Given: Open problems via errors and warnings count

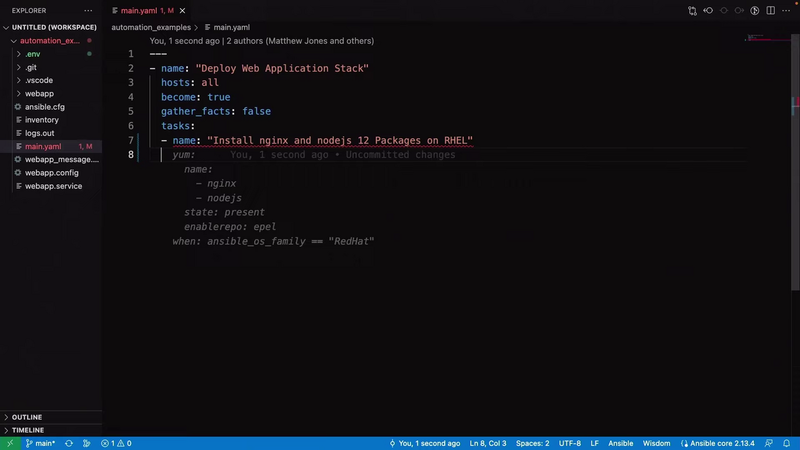Looking at the screenshot, I should [116, 443].
